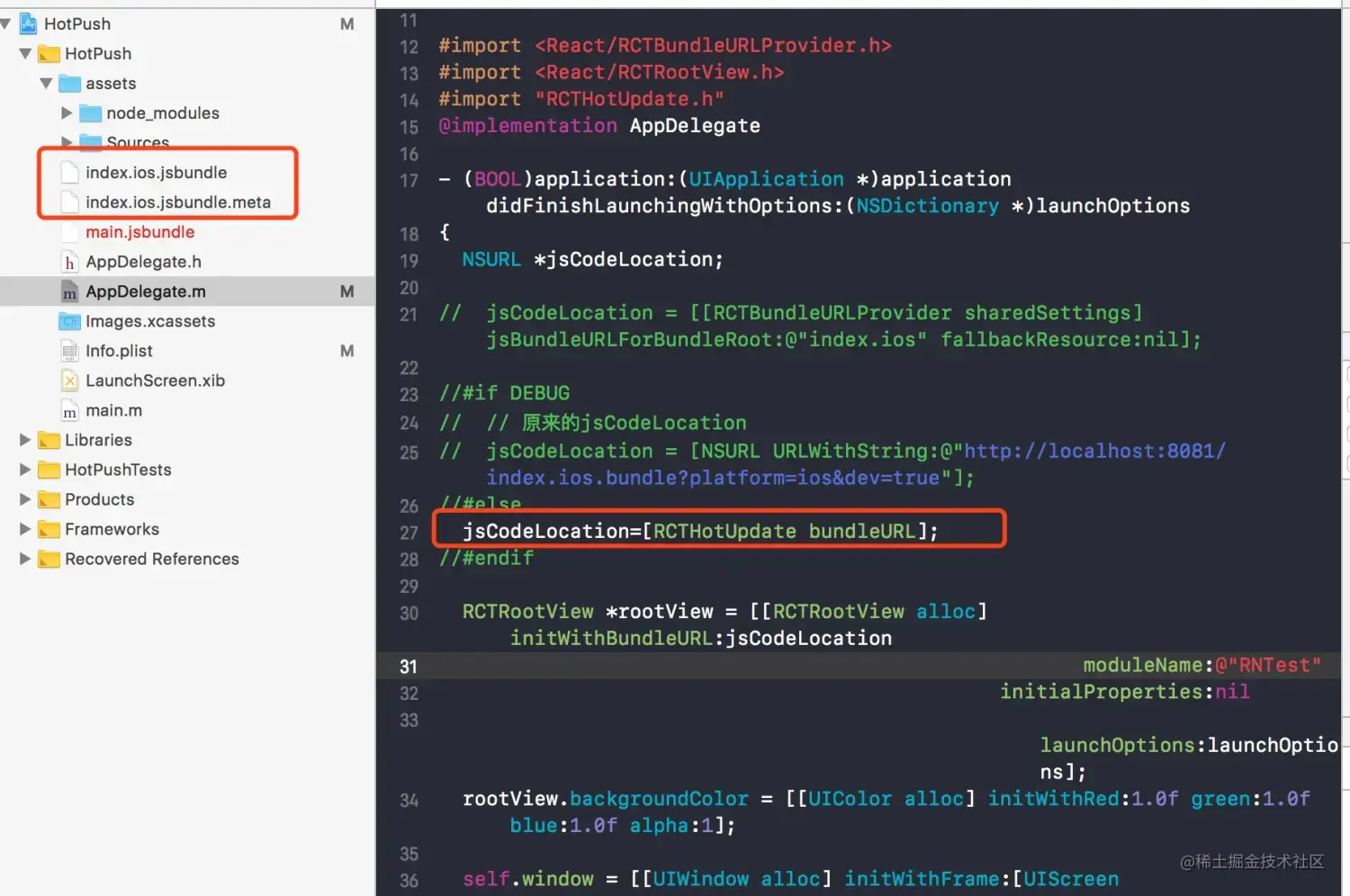
Task: Click the rootView.backgroundColor code line
Action: point(886,798)
